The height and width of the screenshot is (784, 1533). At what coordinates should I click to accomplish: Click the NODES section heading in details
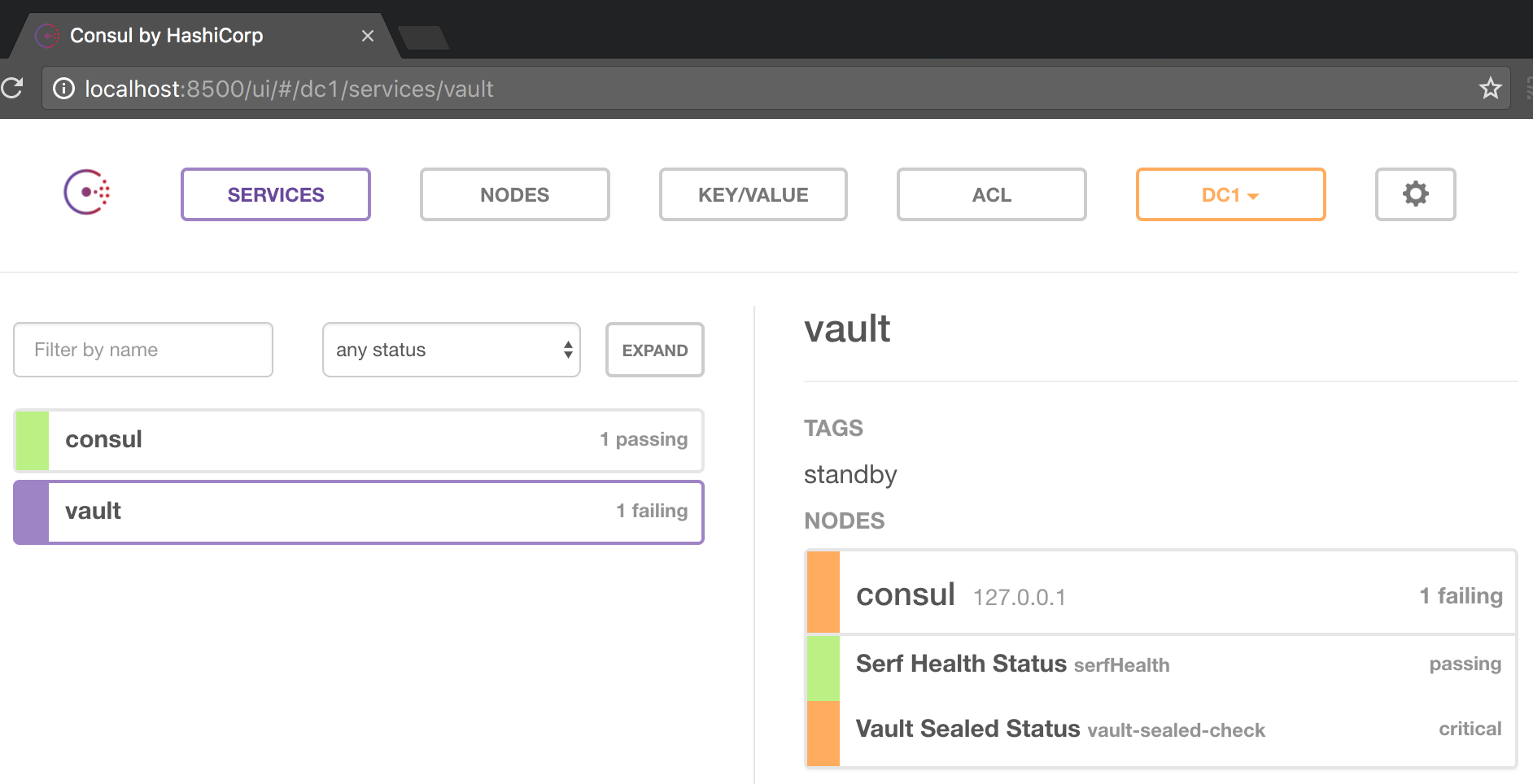coord(844,520)
